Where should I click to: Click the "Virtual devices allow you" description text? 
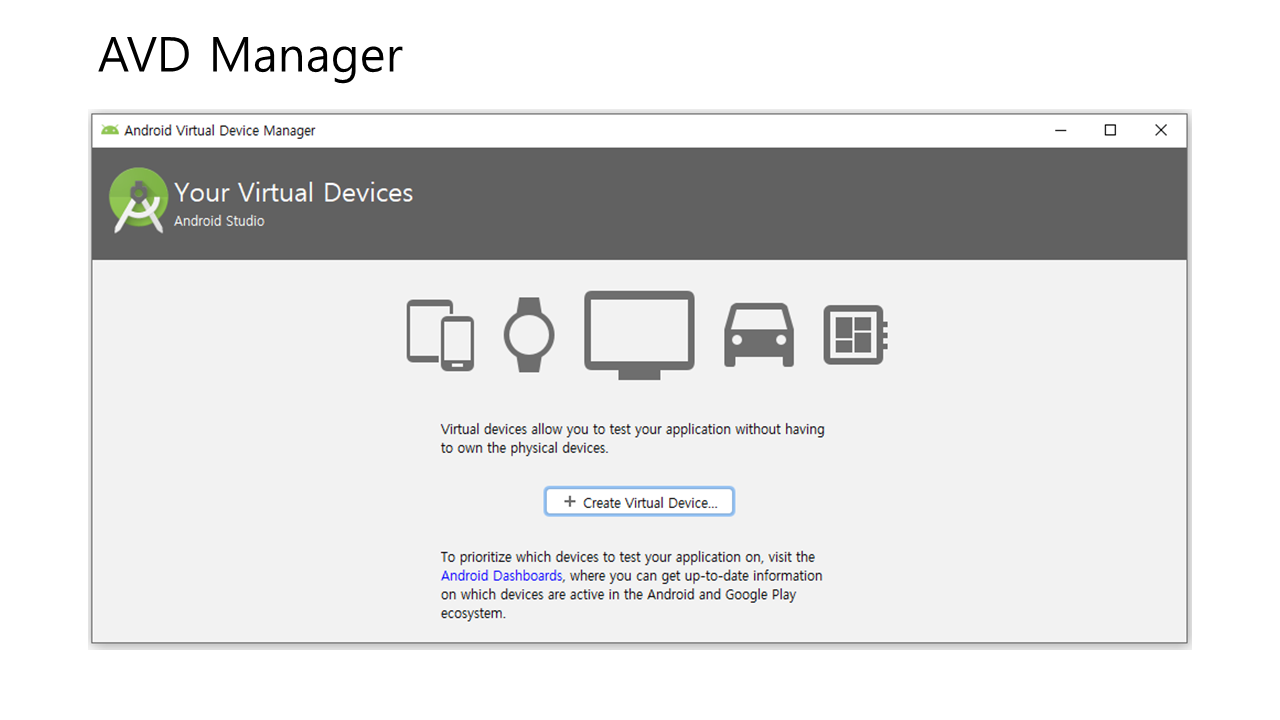[632, 439]
